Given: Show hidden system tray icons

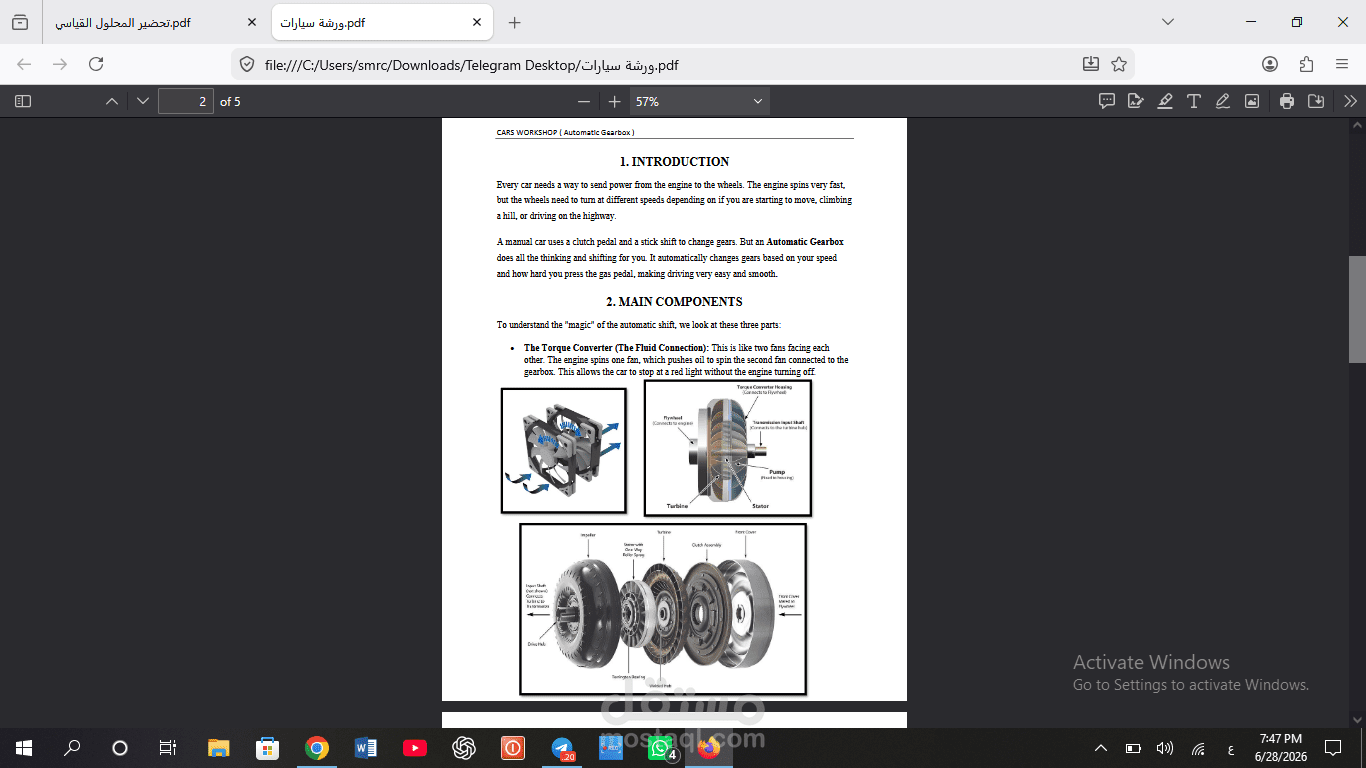Looking at the screenshot, I should [x=1101, y=748].
